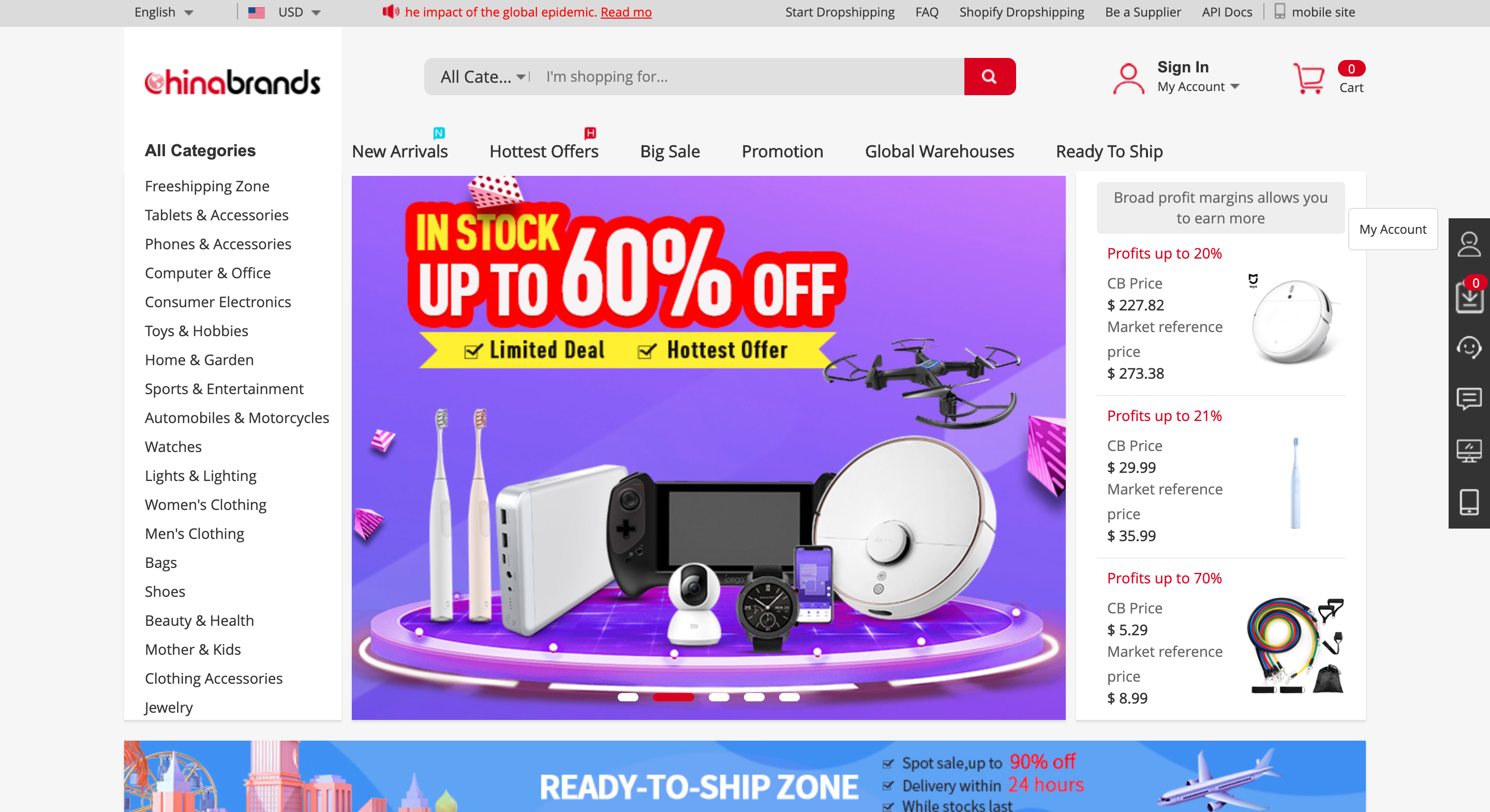
Task: Open the download list icon with badge
Action: coord(1469,297)
